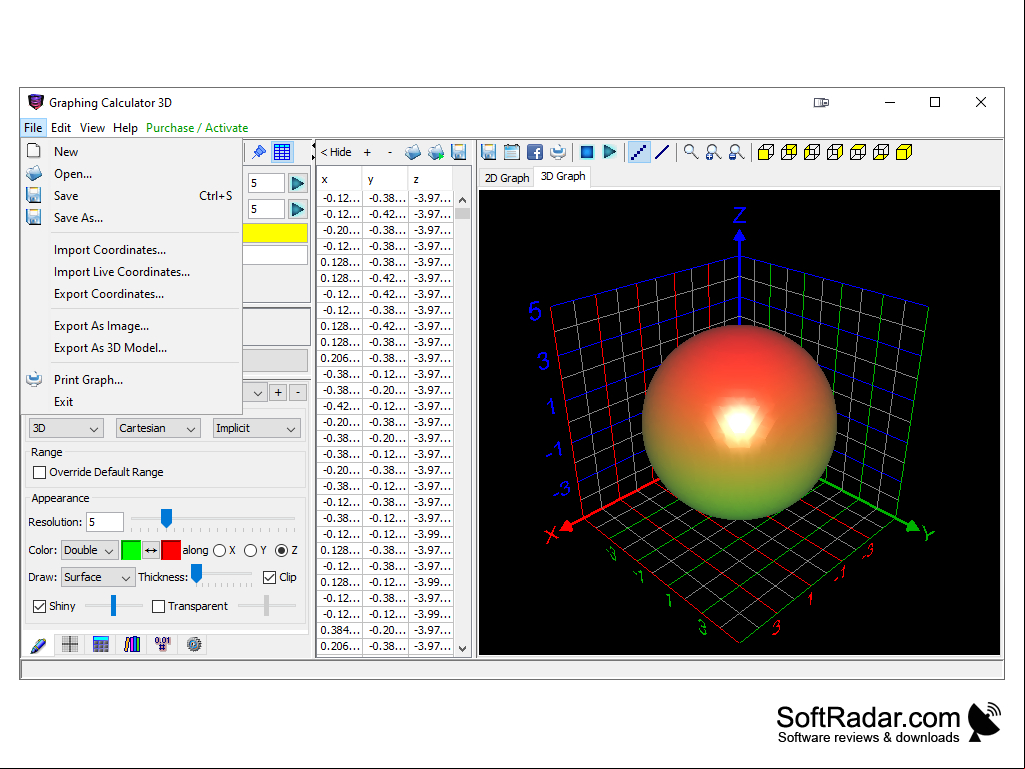Expand the dropdown arrow left of the plus button
1025x769 pixels.
(x=258, y=393)
